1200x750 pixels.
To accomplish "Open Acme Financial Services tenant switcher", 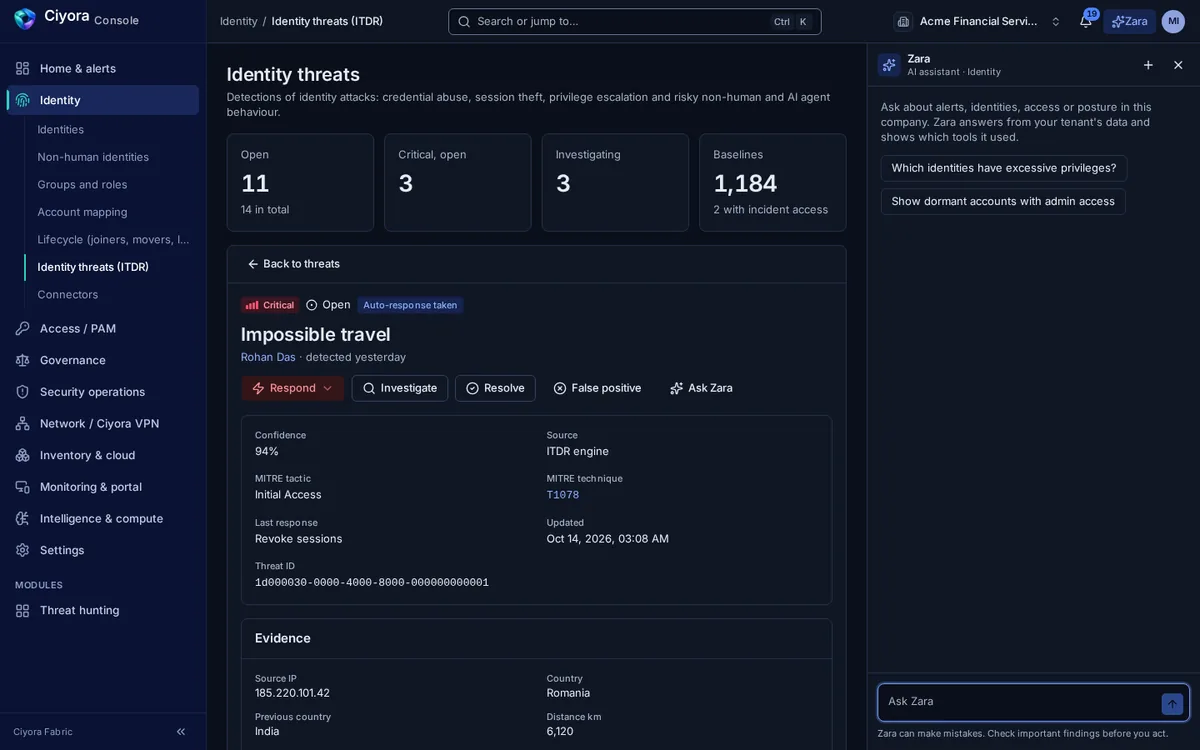I will (x=978, y=21).
